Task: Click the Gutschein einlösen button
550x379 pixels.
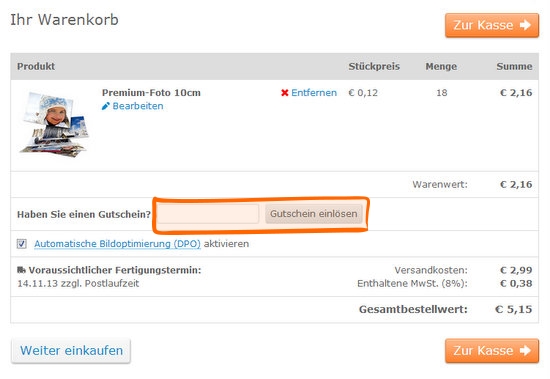Action: tap(314, 214)
